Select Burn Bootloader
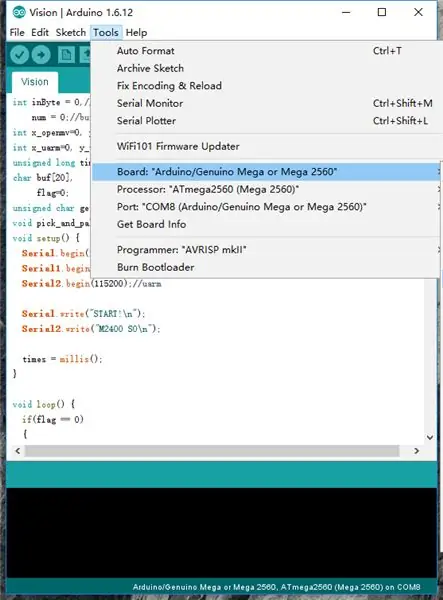443x600 pixels. pos(267,267)
